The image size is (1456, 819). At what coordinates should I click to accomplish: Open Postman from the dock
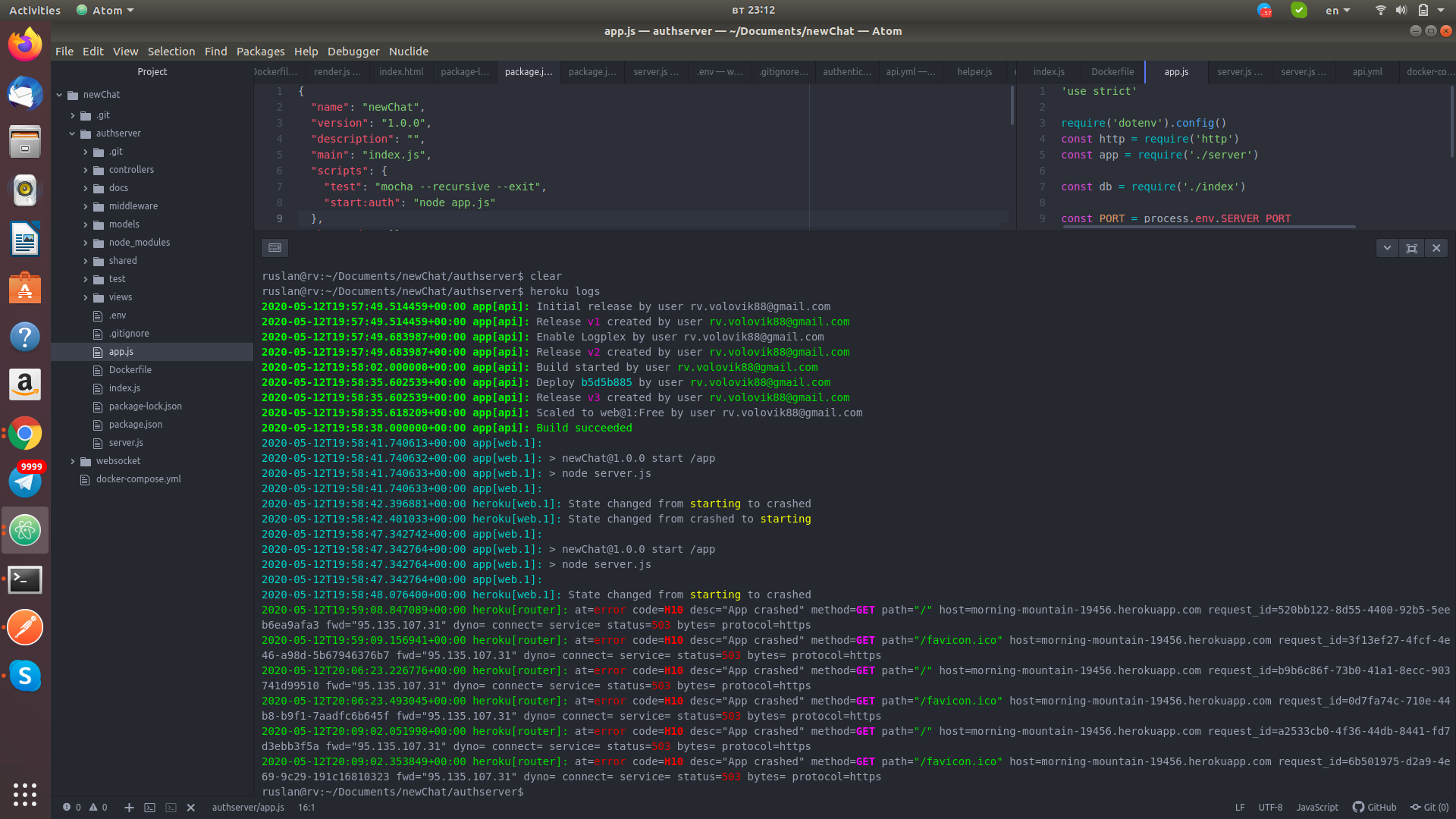[x=25, y=627]
